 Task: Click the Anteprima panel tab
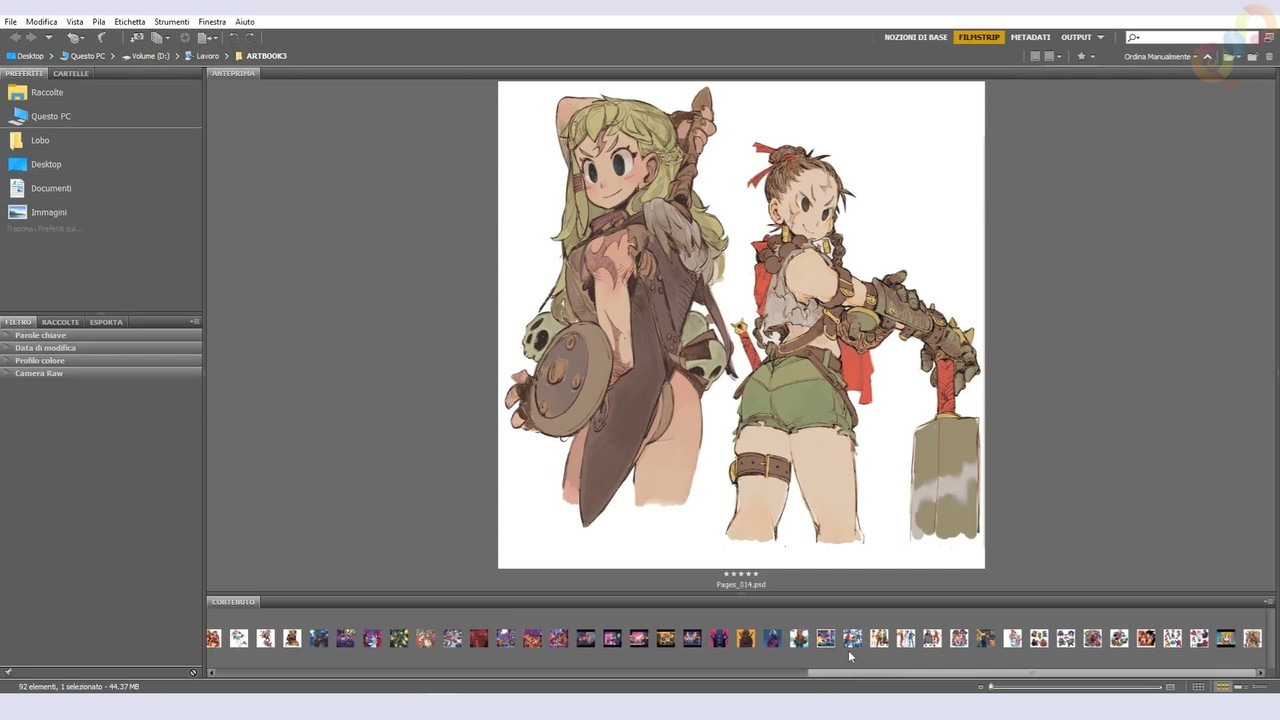233,73
